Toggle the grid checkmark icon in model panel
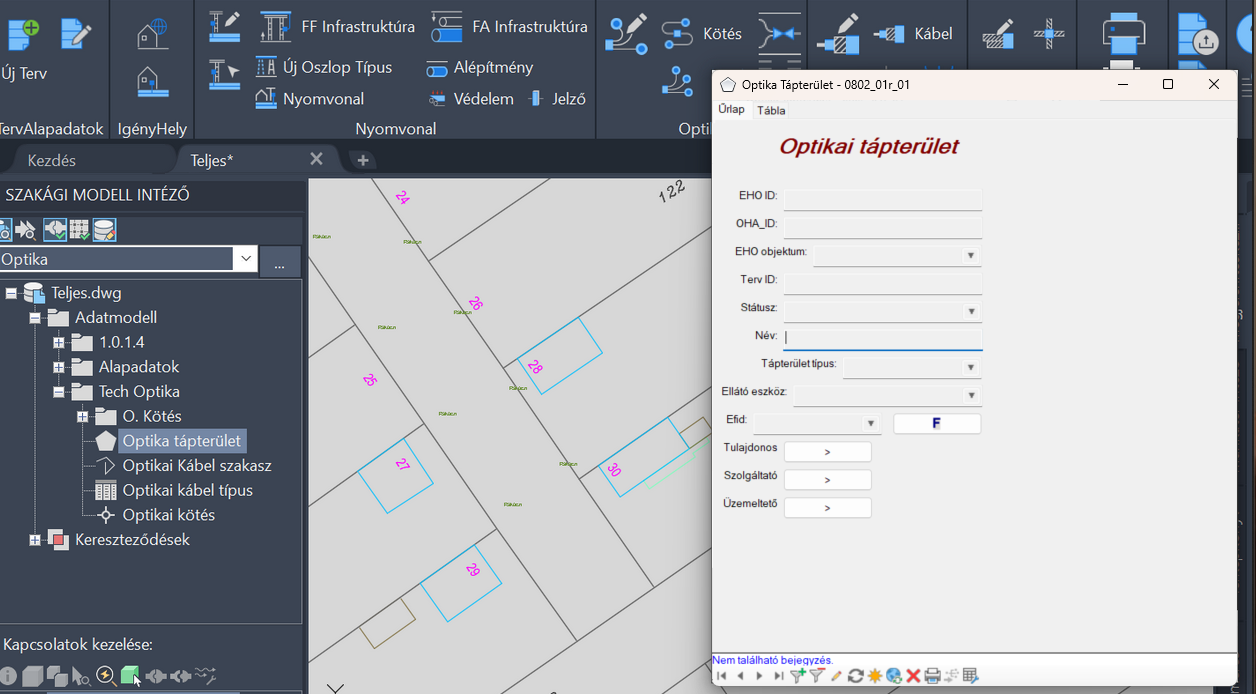The image size is (1256, 694). click(x=80, y=230)
